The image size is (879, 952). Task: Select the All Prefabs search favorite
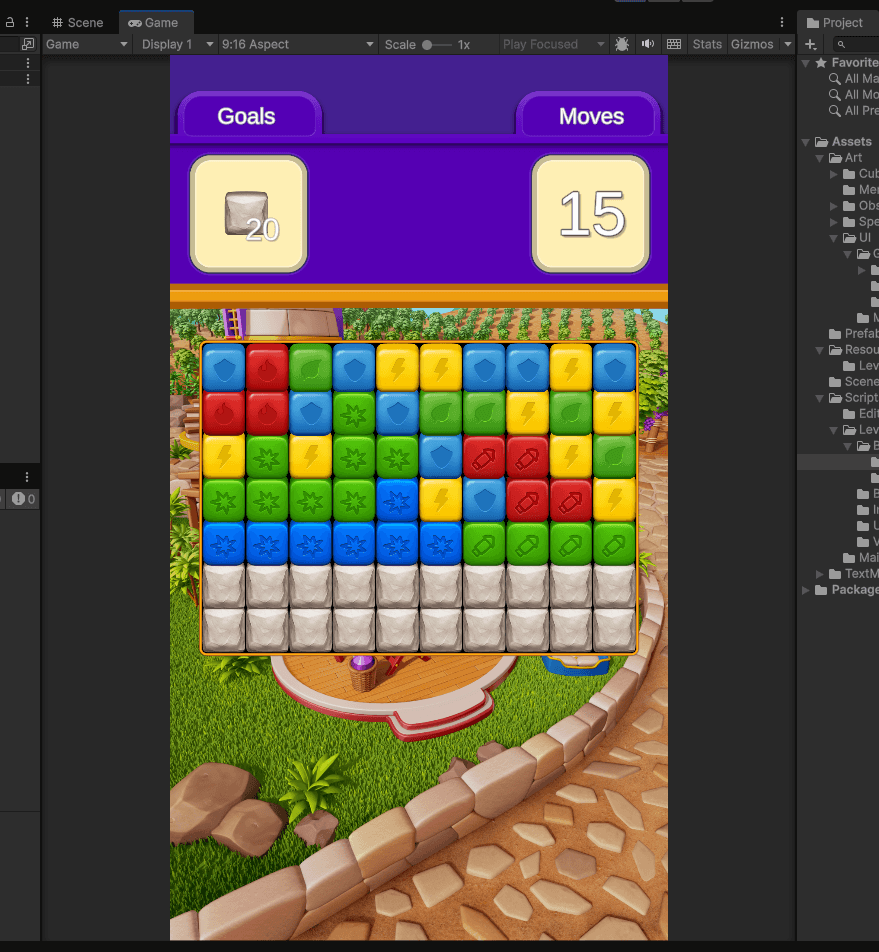[853, 110]
